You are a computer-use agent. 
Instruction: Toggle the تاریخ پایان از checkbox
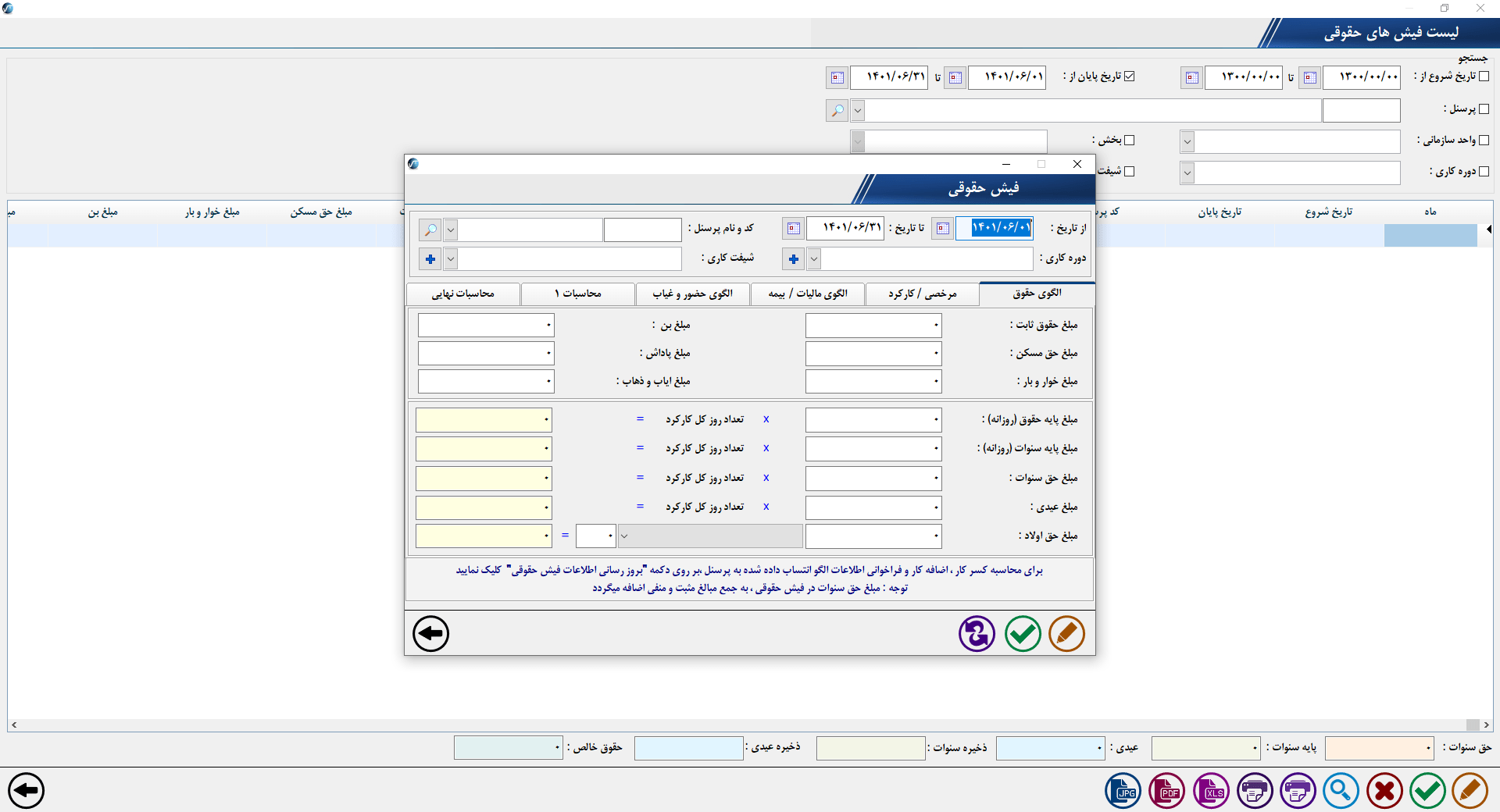(x=1129, y=77)
